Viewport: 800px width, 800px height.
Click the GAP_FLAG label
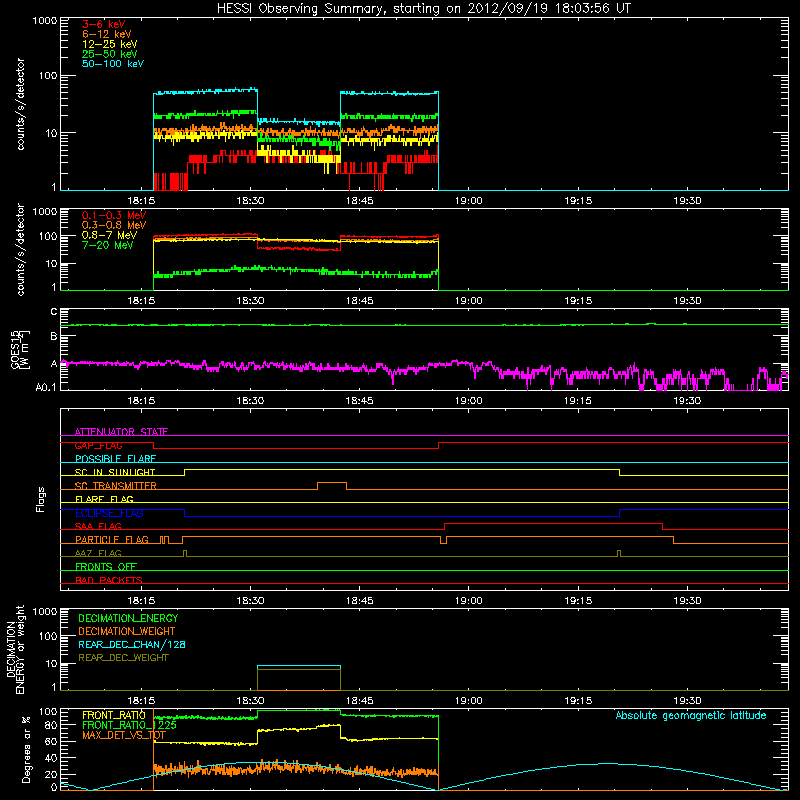98,445
